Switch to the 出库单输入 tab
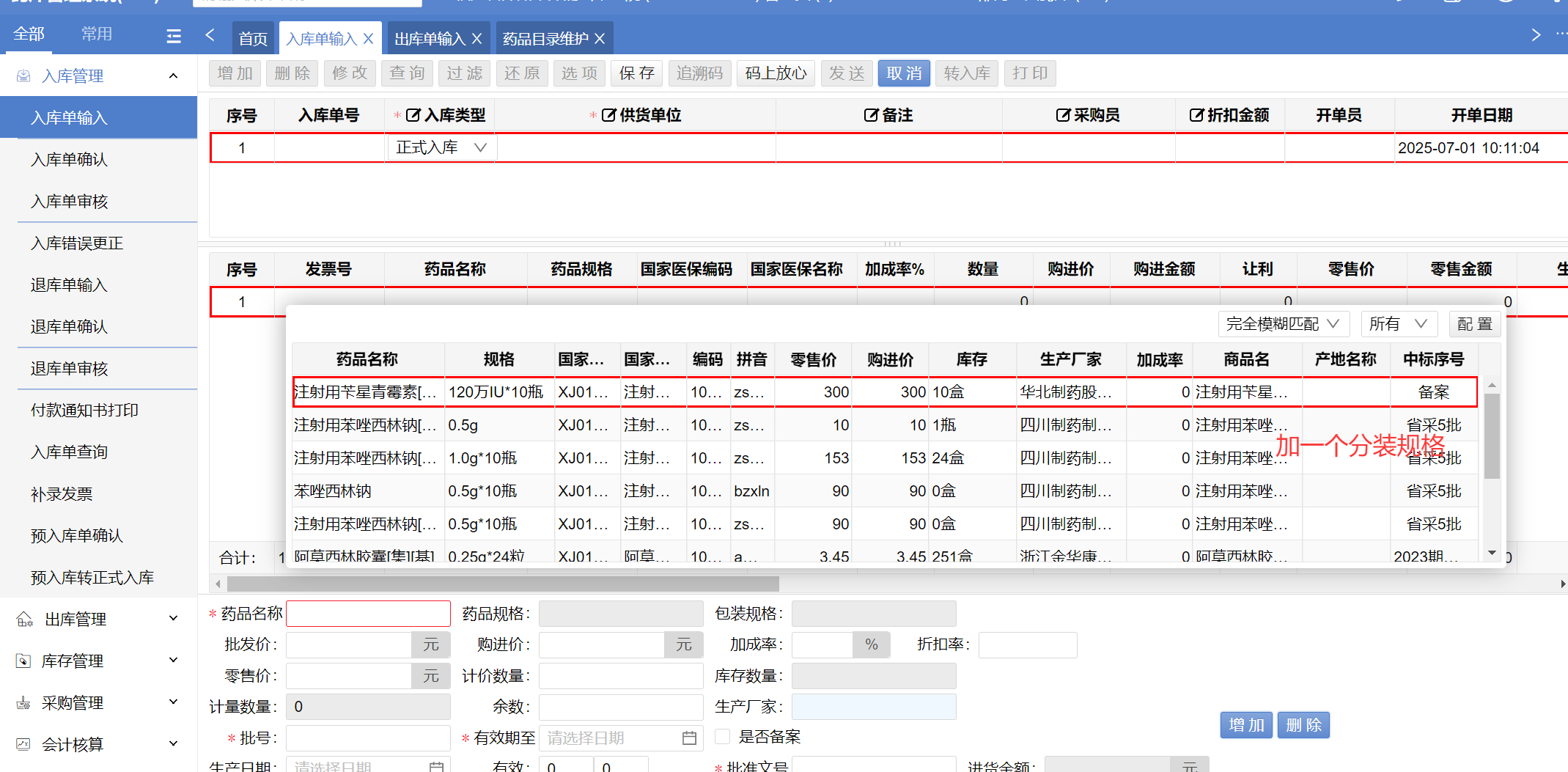 [x=430, y=38]
